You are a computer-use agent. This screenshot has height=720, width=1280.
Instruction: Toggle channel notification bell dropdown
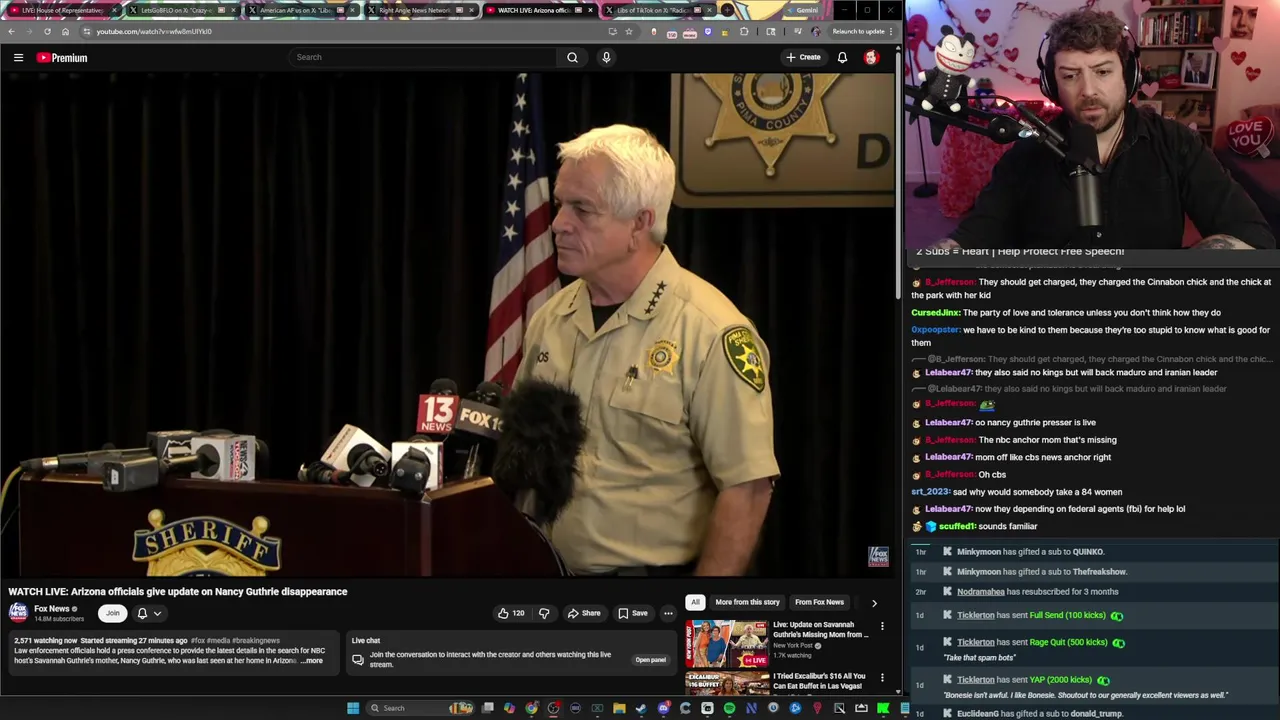coord(149,613)
